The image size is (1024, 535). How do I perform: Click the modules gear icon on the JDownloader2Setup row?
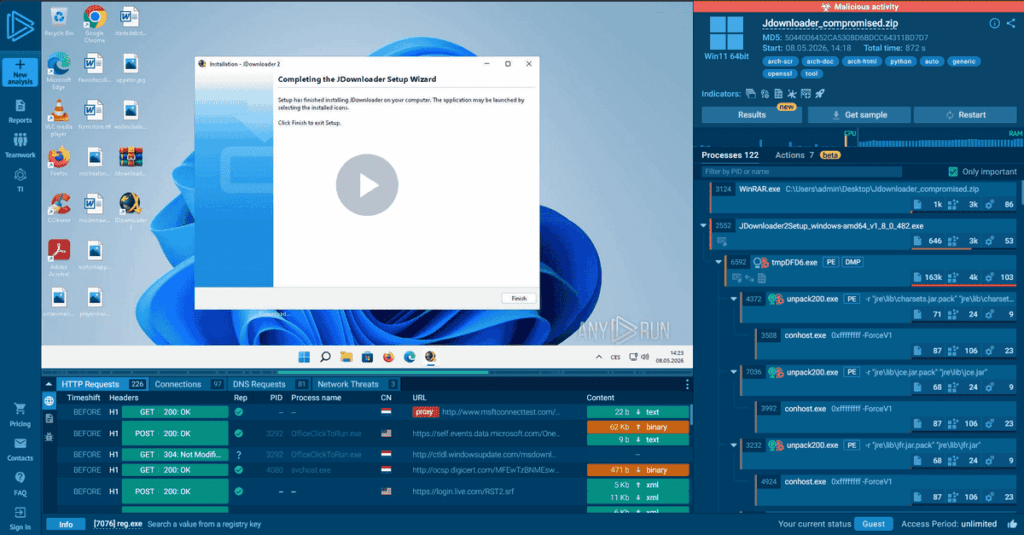(x=989, y=241)
